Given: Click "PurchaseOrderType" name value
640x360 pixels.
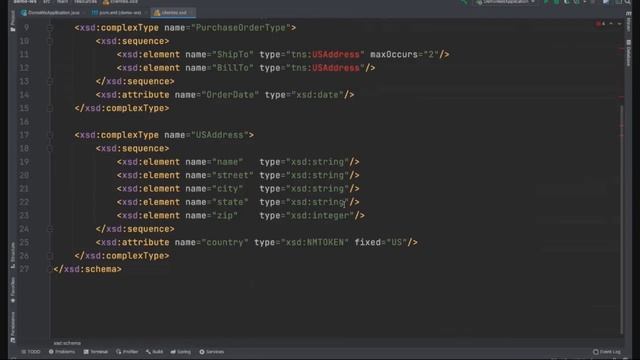Looking at the screenshot, I should coord(243,28).
